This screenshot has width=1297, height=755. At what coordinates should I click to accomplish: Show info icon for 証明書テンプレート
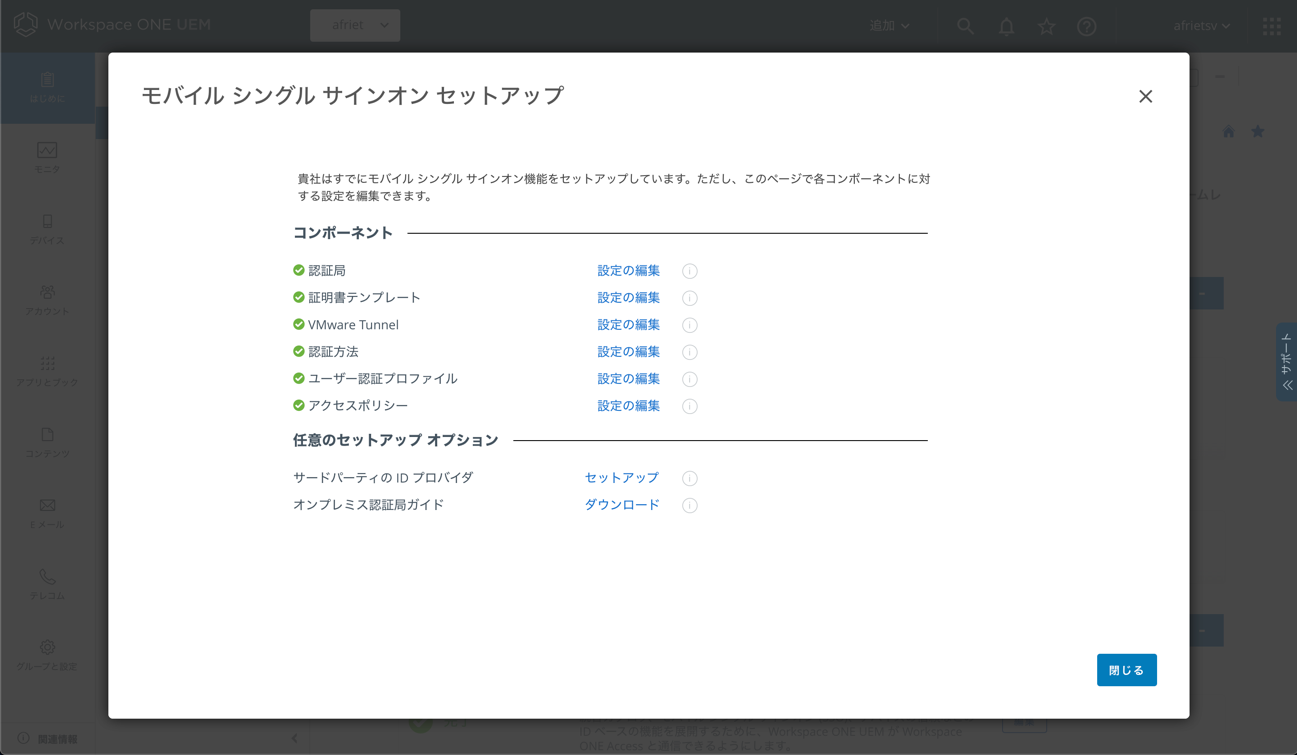click(x=690, y=298)
